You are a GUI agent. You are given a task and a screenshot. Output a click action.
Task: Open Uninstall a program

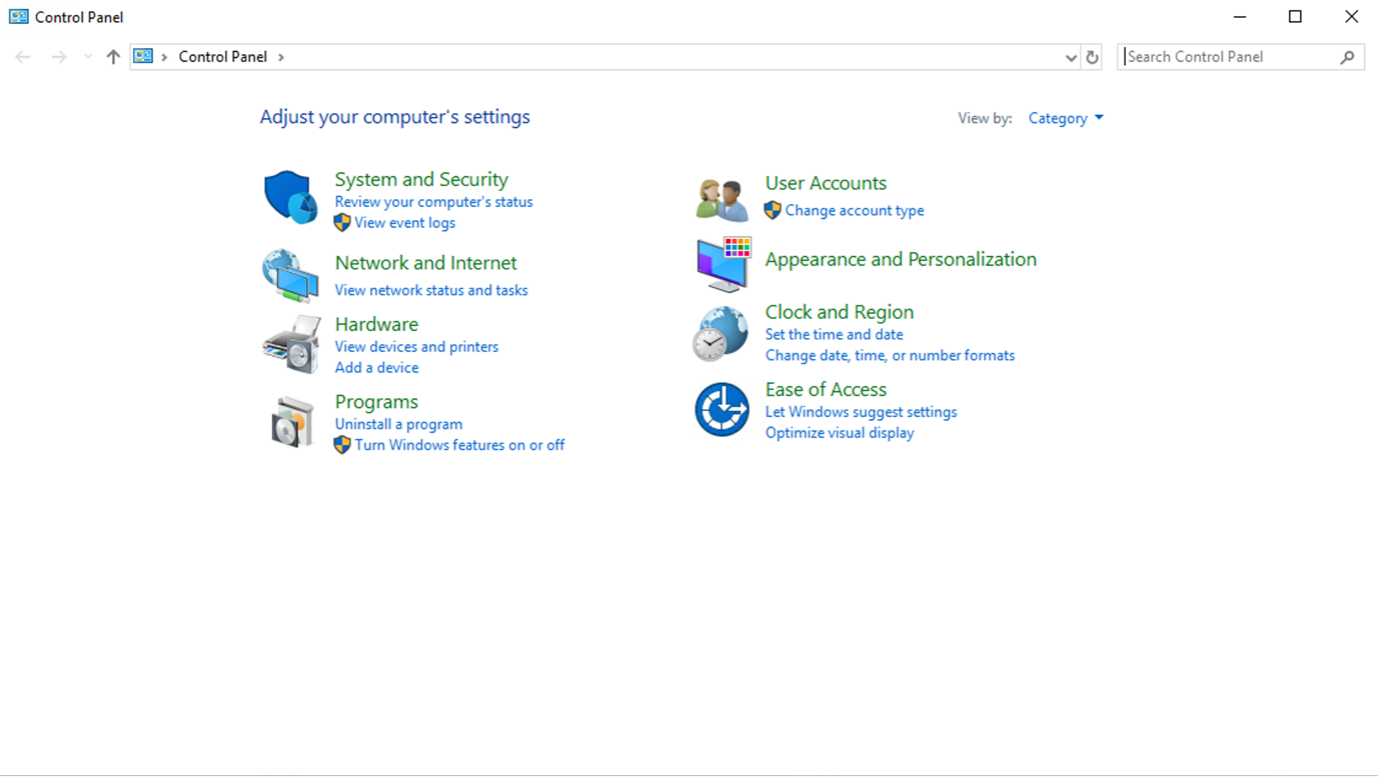click(398, 424)
